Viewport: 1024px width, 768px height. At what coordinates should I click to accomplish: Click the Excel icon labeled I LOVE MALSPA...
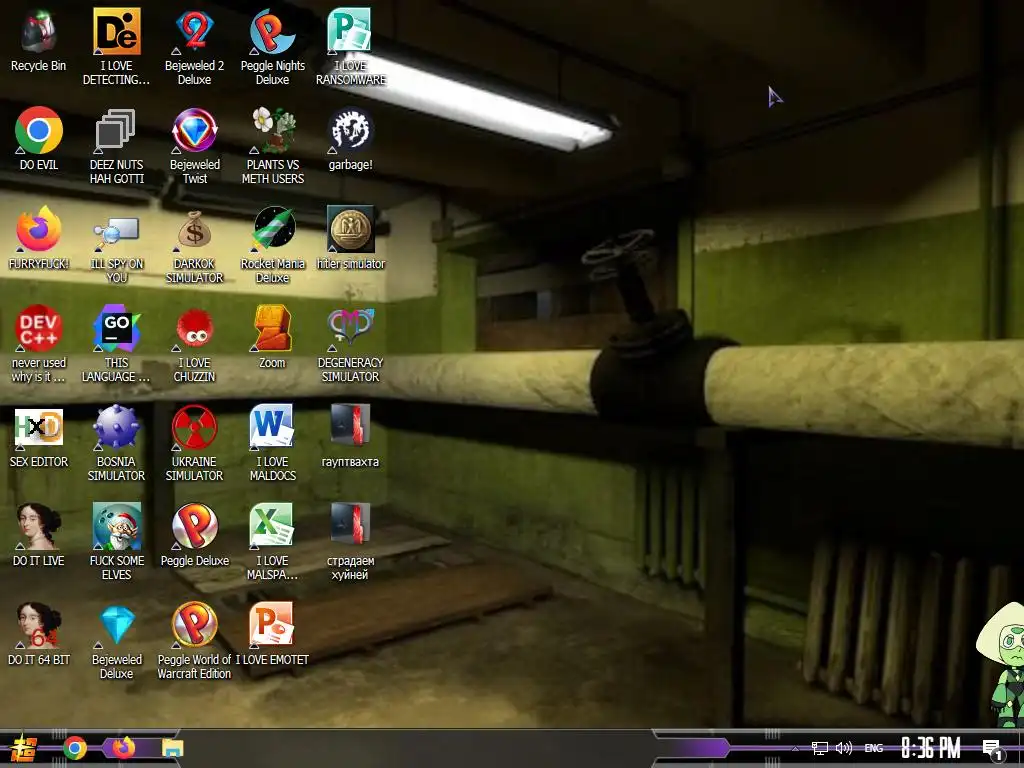pos(272,526)
